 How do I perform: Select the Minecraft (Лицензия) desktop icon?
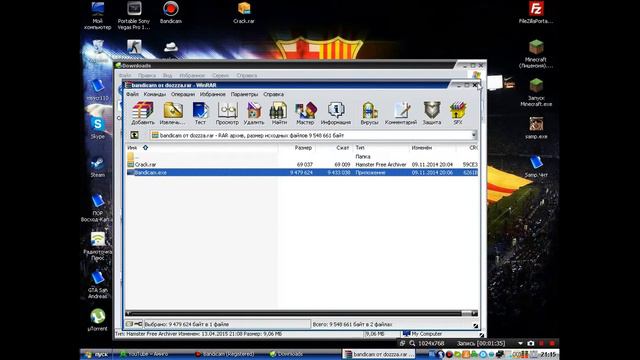click(536, 54)
